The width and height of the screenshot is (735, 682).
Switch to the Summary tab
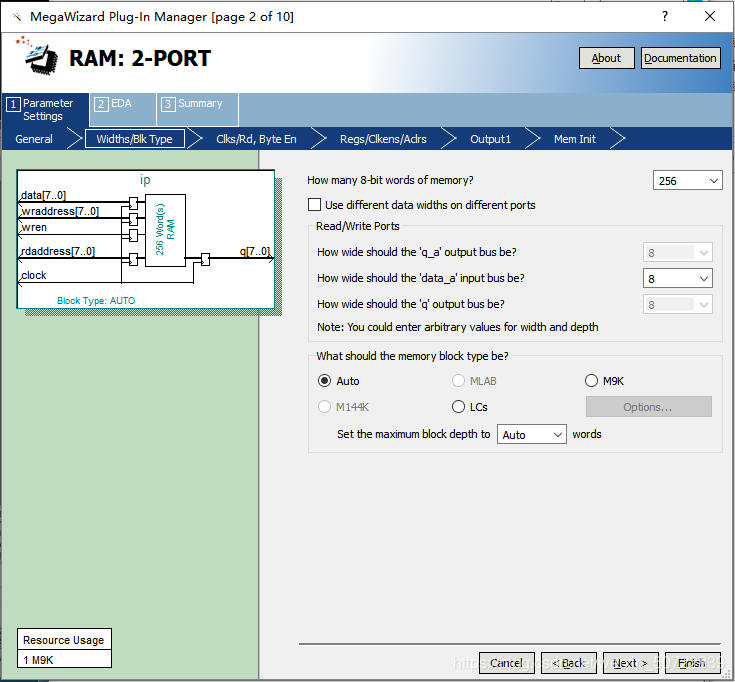pos(197,110)
